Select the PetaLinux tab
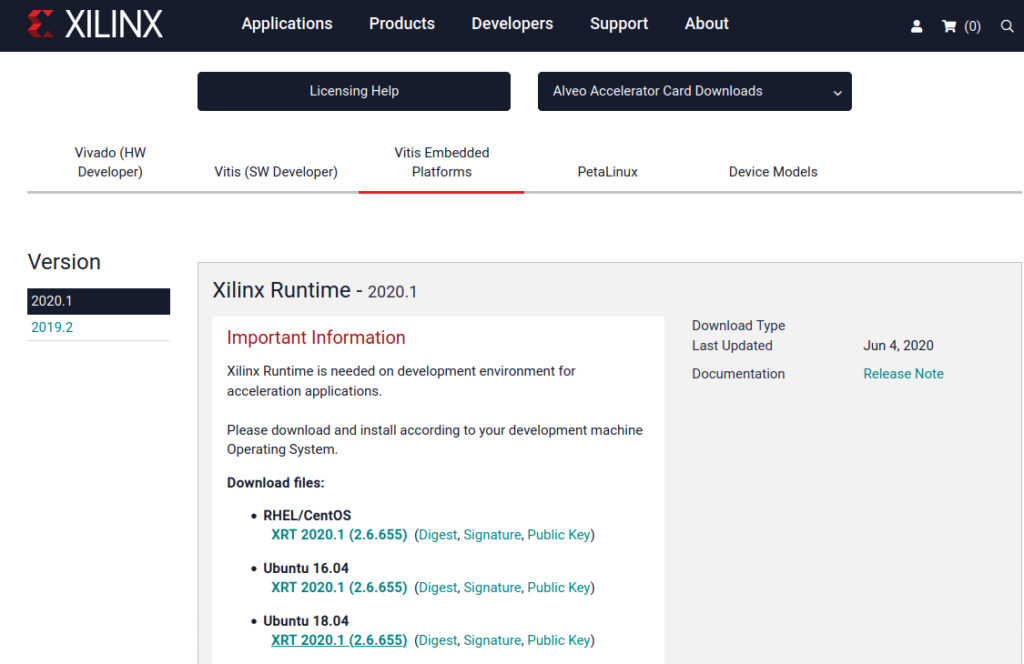The height and width of the screenshot is (664, 1024). coord(607,172)
